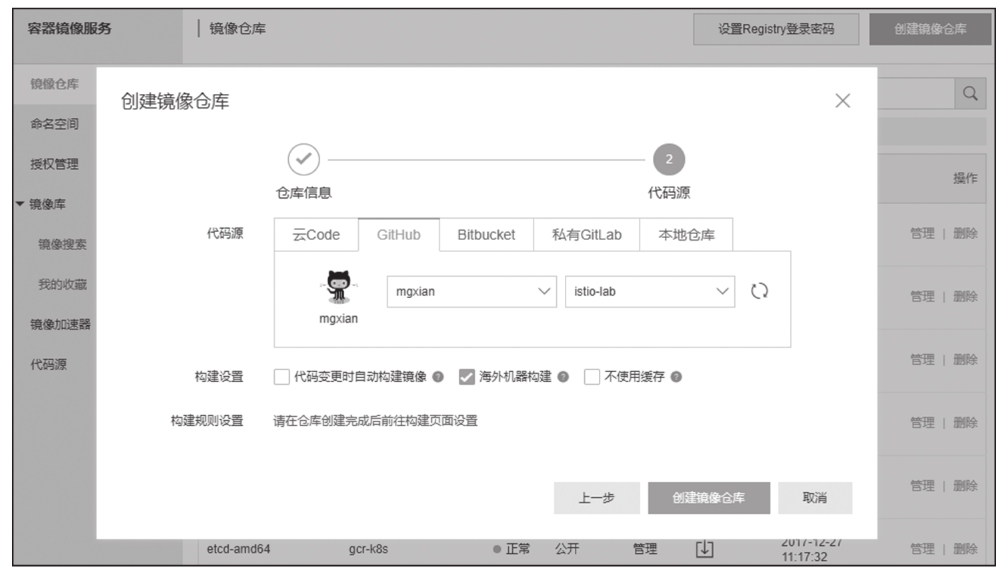Enable 代码变更时自动构建镜像 checkbox
This screenshot has width=1007, height=573.
point(282,377)
